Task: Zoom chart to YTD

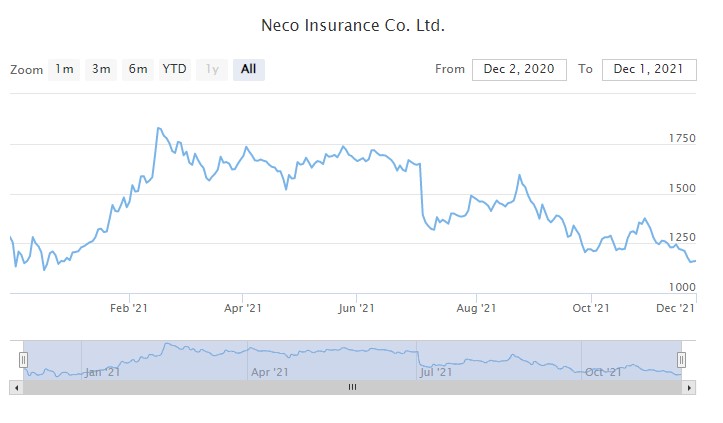Action: pyautogui.click(x=175, y=69)
